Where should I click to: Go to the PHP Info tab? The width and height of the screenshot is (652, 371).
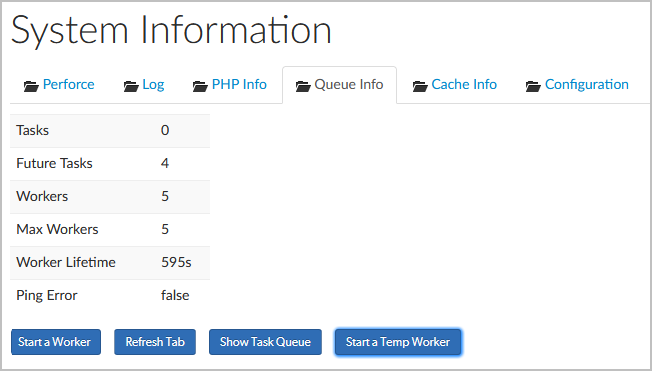coord(230,85)
